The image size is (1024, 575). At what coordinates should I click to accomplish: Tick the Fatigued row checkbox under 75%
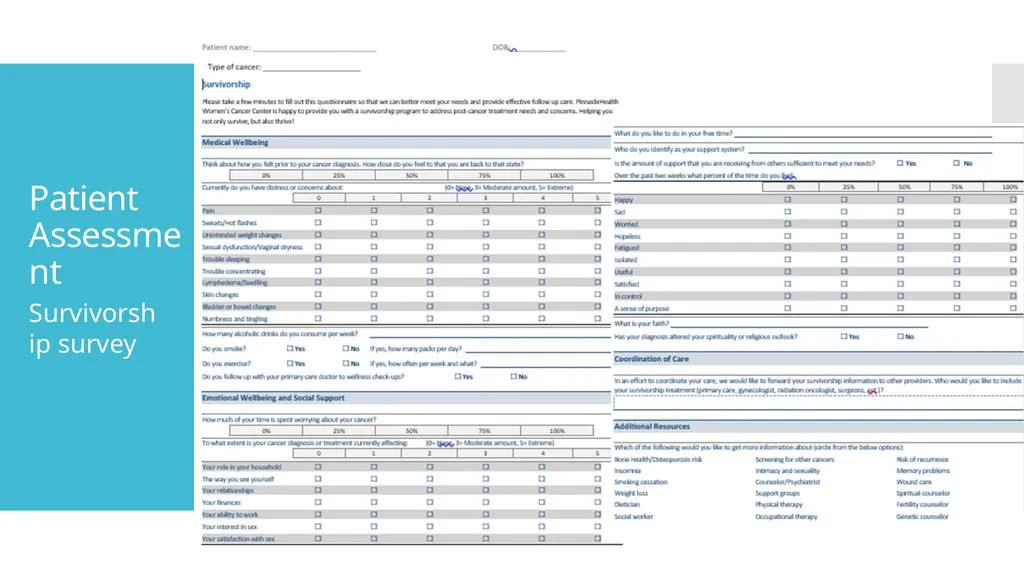pyautogui.click(x=957, y=248)
